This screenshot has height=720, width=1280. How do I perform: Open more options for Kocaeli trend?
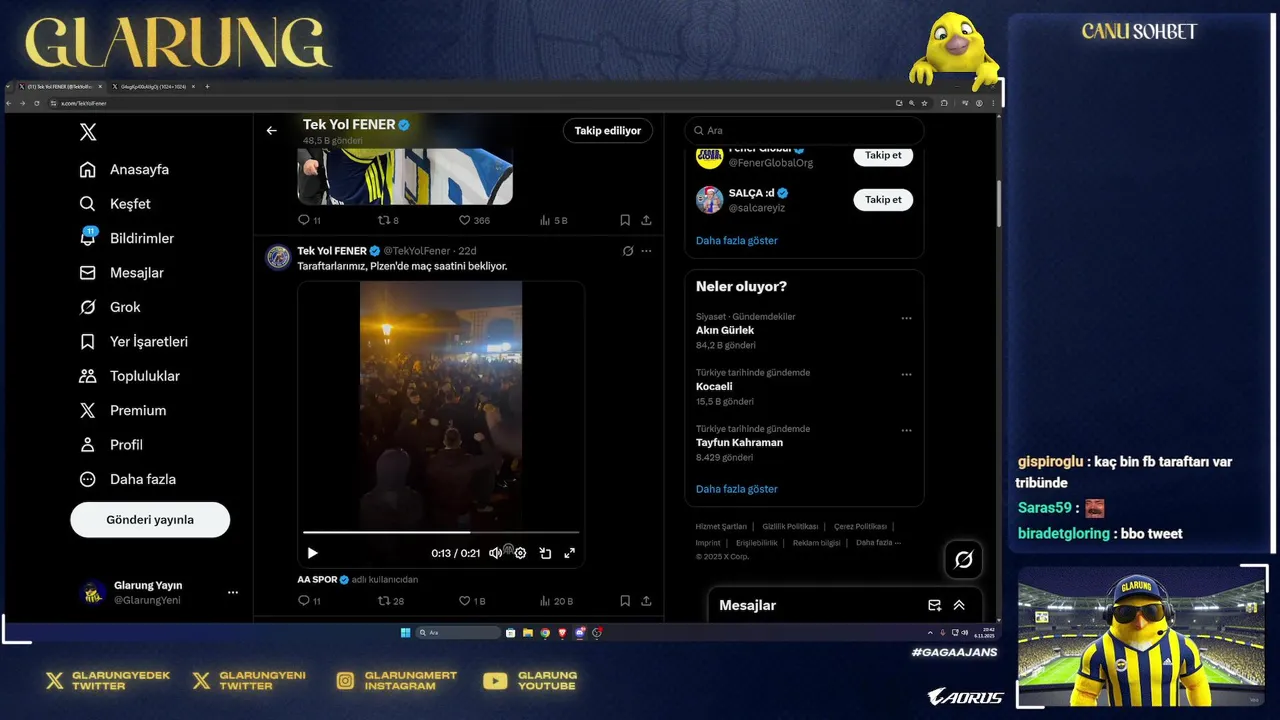906,375
